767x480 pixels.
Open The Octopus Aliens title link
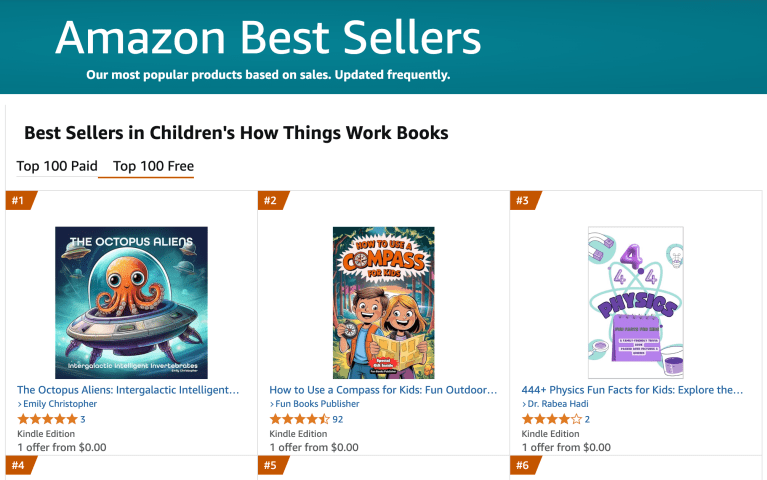click(x=128, y=389)
